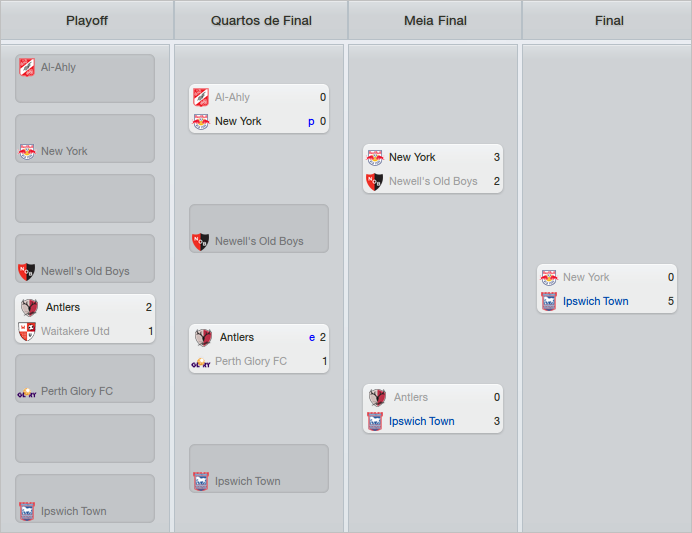Click Al-Ahly crest in Playoff column

click(27, 67)
